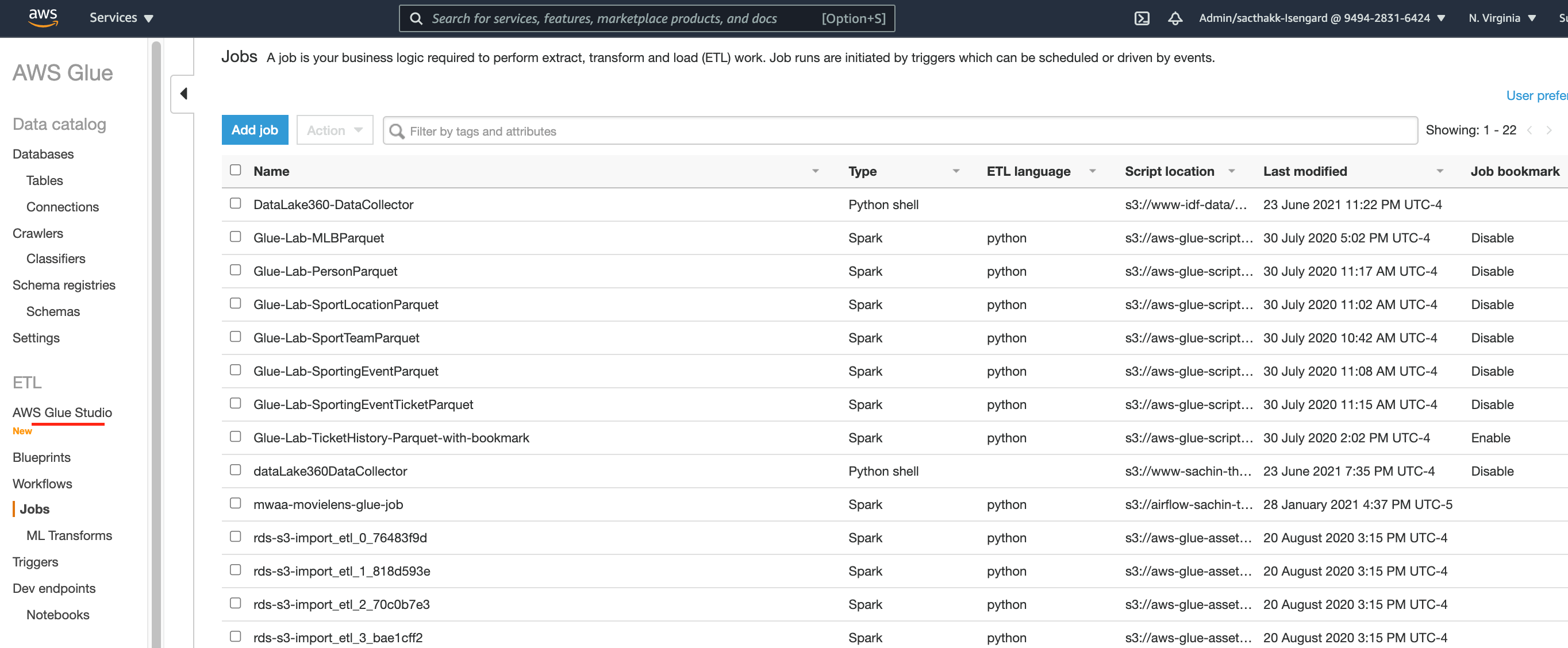Click the Last modified column sort arrow
Image resolution: width=1568 pixels, height=648 pixels.
pos(1440,172)
